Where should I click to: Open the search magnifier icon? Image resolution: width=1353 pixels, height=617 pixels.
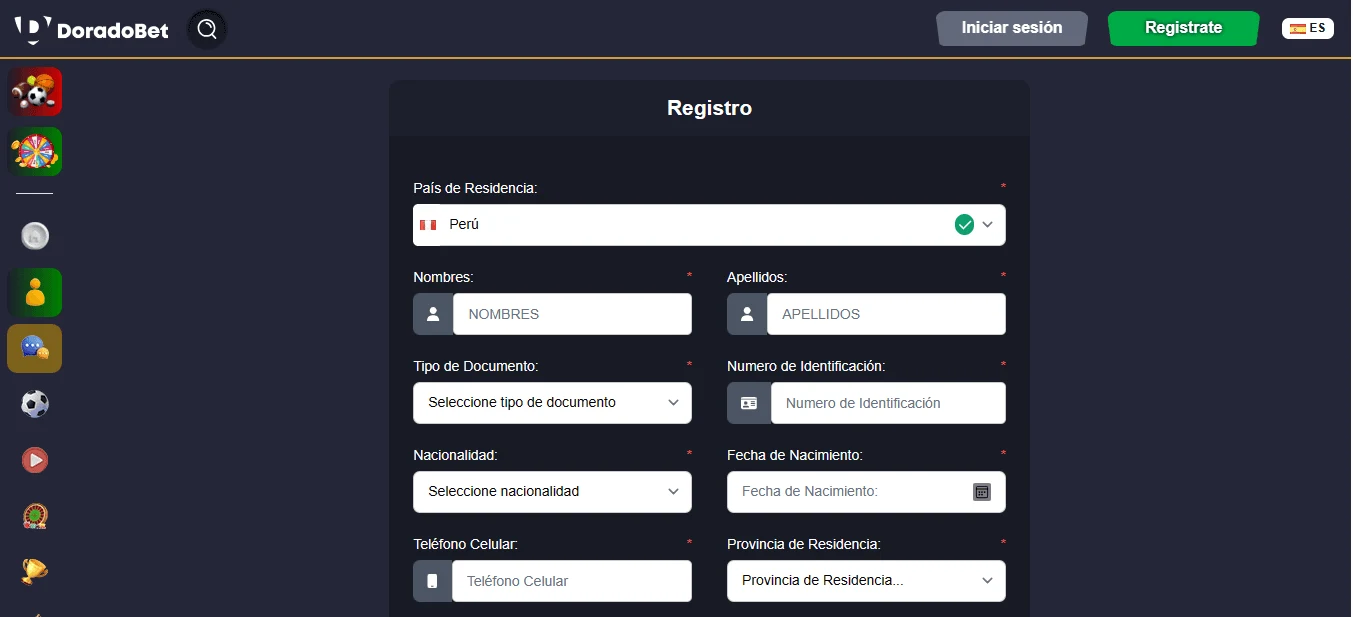click(207, 29)
